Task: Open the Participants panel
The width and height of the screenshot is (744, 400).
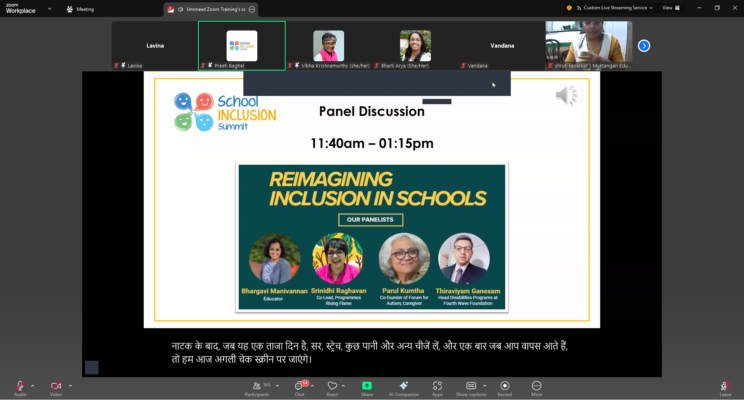Action: (x=257, y=388)
